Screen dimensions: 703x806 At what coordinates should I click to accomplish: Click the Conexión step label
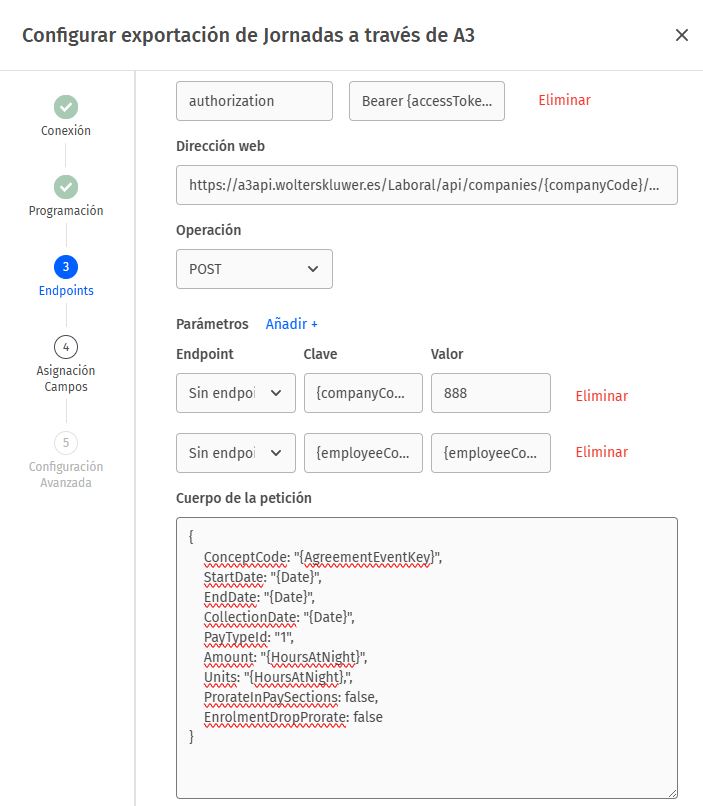pyautogui.click(x=66, y=131)
